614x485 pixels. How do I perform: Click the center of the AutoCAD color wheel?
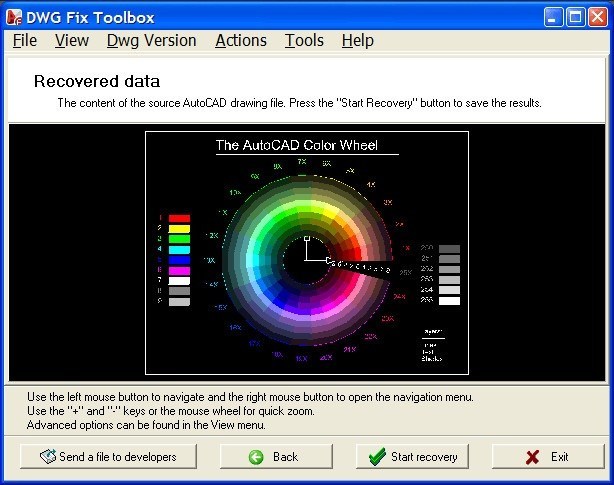coord(307,260)
